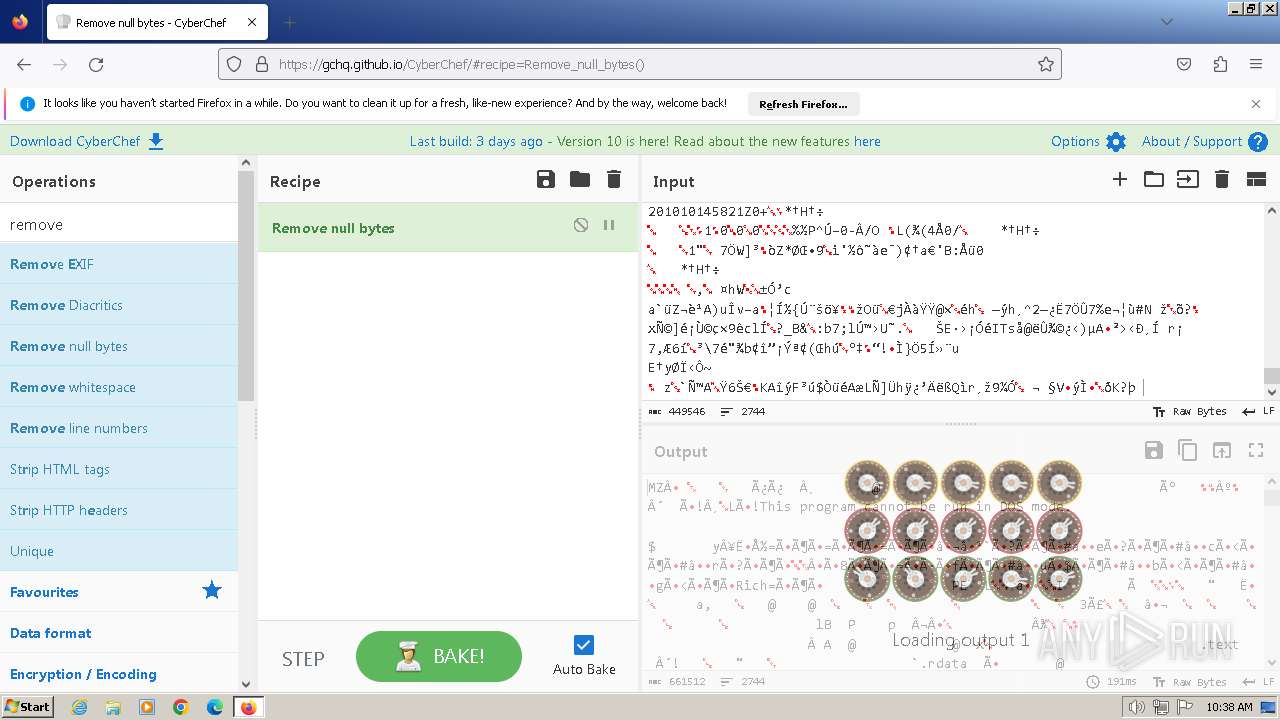Open the List all tabs dropdown
1280x720 pixels.
pos(1167,21)
